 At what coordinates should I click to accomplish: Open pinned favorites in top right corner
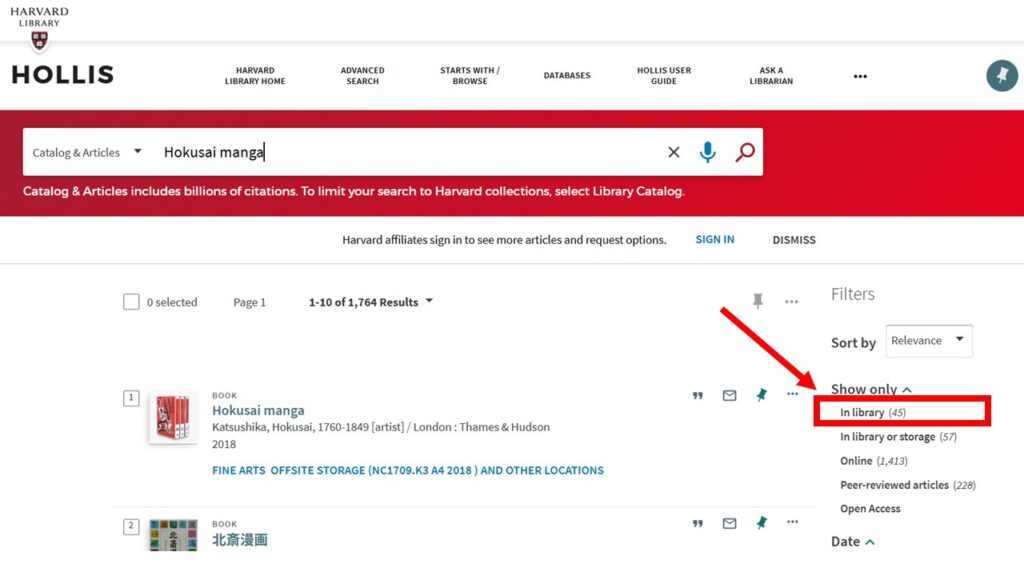[1001, 76]
